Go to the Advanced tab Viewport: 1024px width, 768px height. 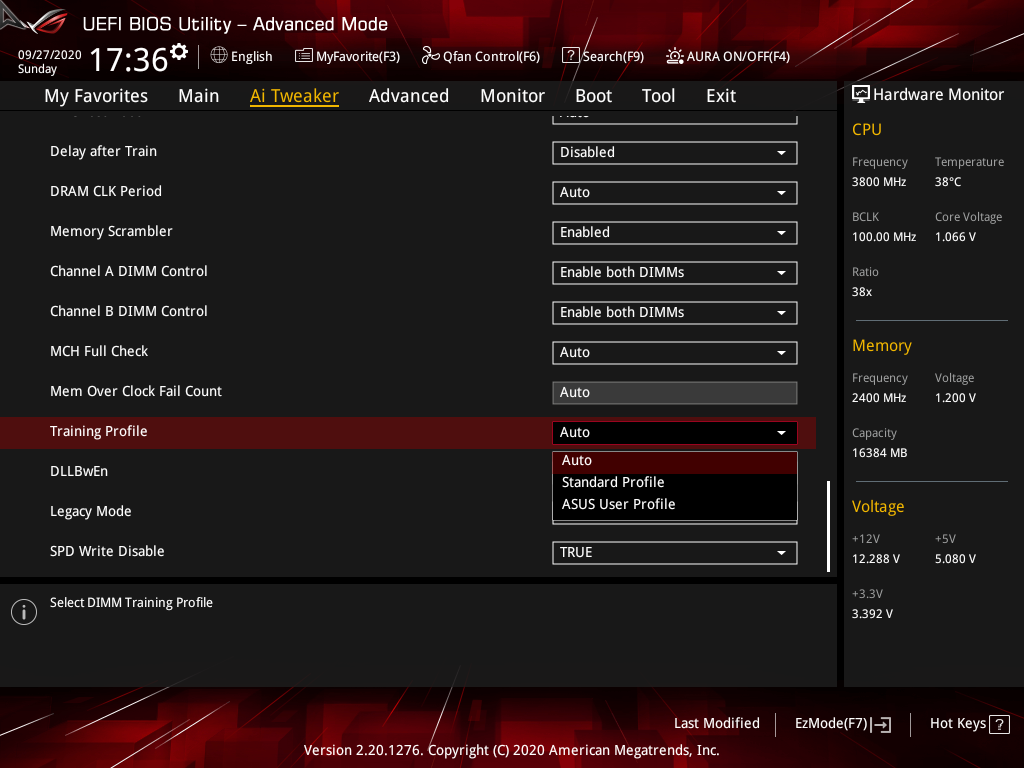(409, 96)
